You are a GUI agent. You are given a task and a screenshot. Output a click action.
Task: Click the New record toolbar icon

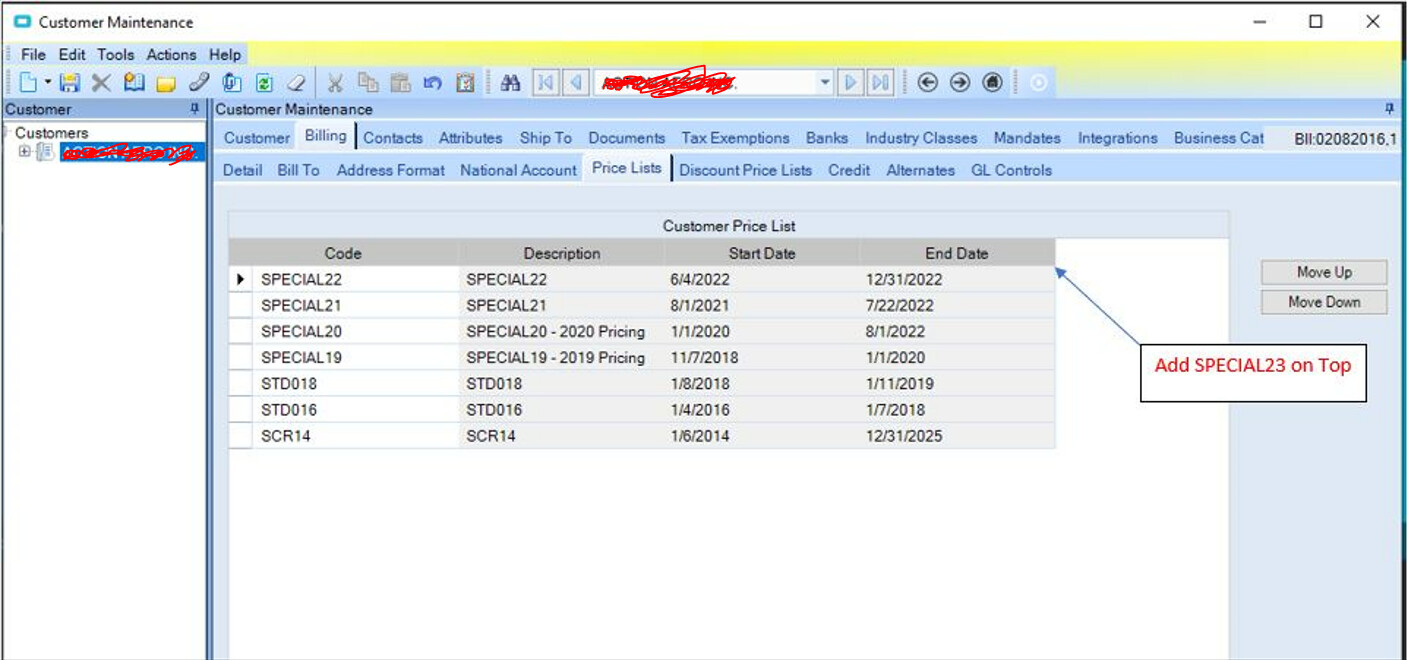tap(28, 83)
